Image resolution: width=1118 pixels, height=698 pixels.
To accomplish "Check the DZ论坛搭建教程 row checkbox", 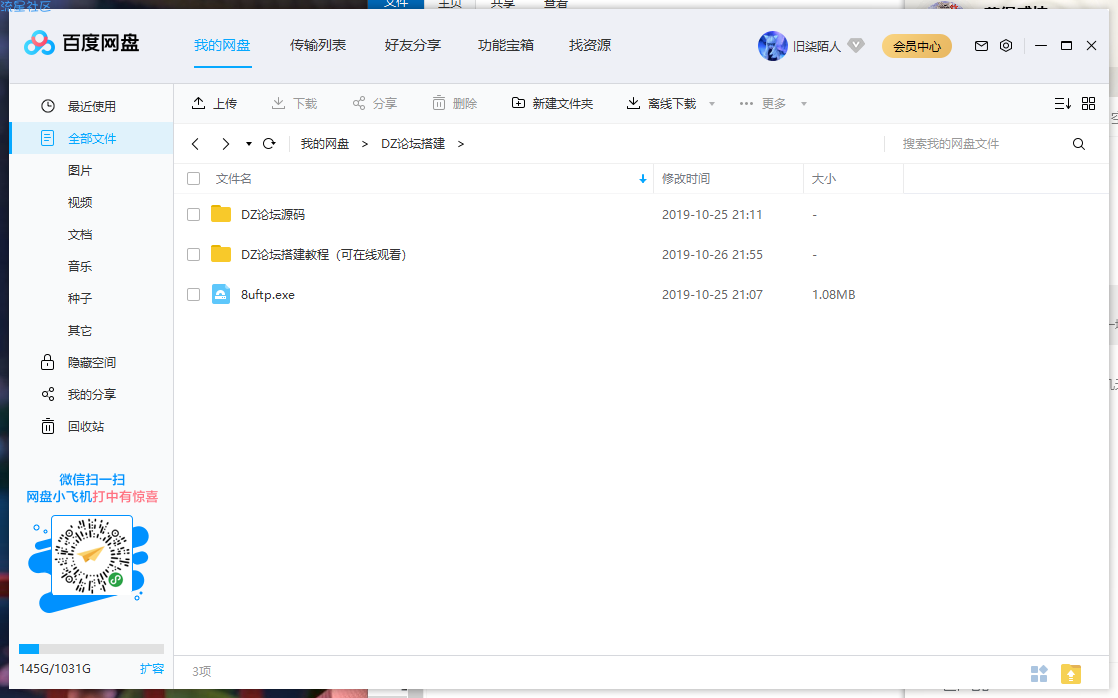I will [x=193, y=255].
